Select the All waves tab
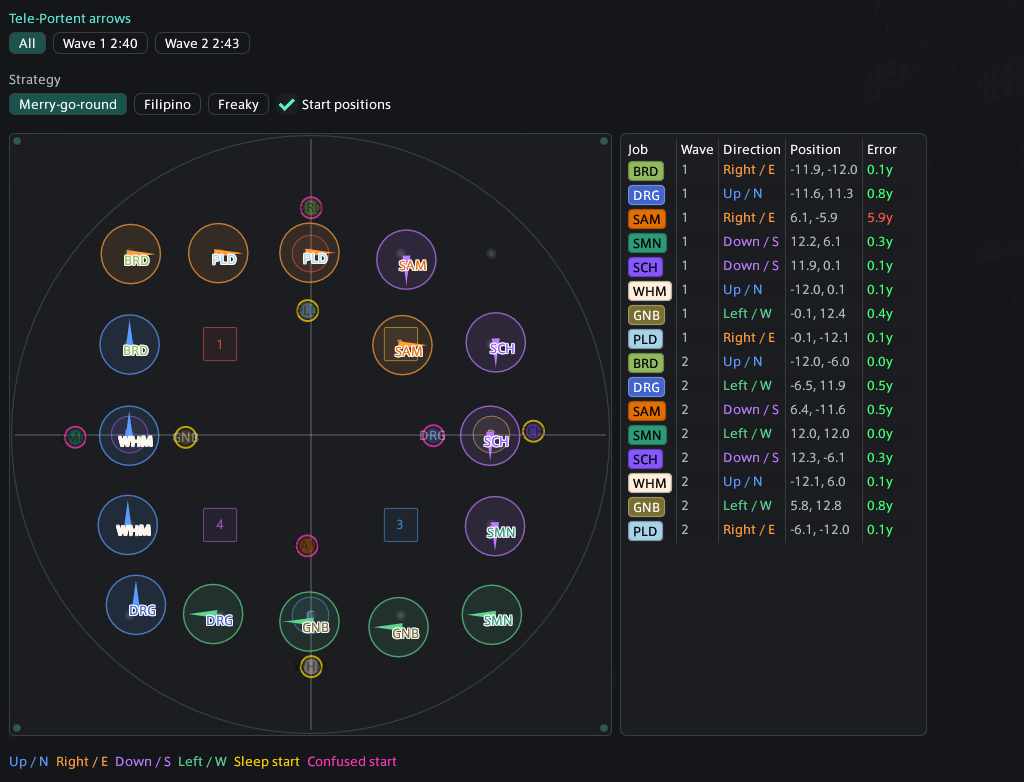 (27, 43)
